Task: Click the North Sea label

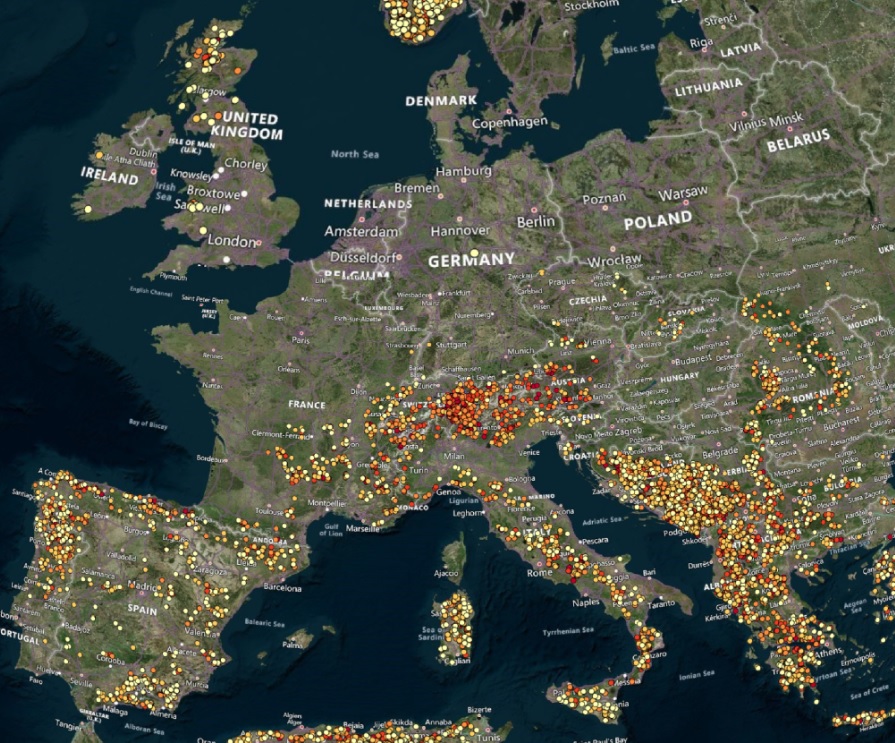Action: tap(355, 154)
